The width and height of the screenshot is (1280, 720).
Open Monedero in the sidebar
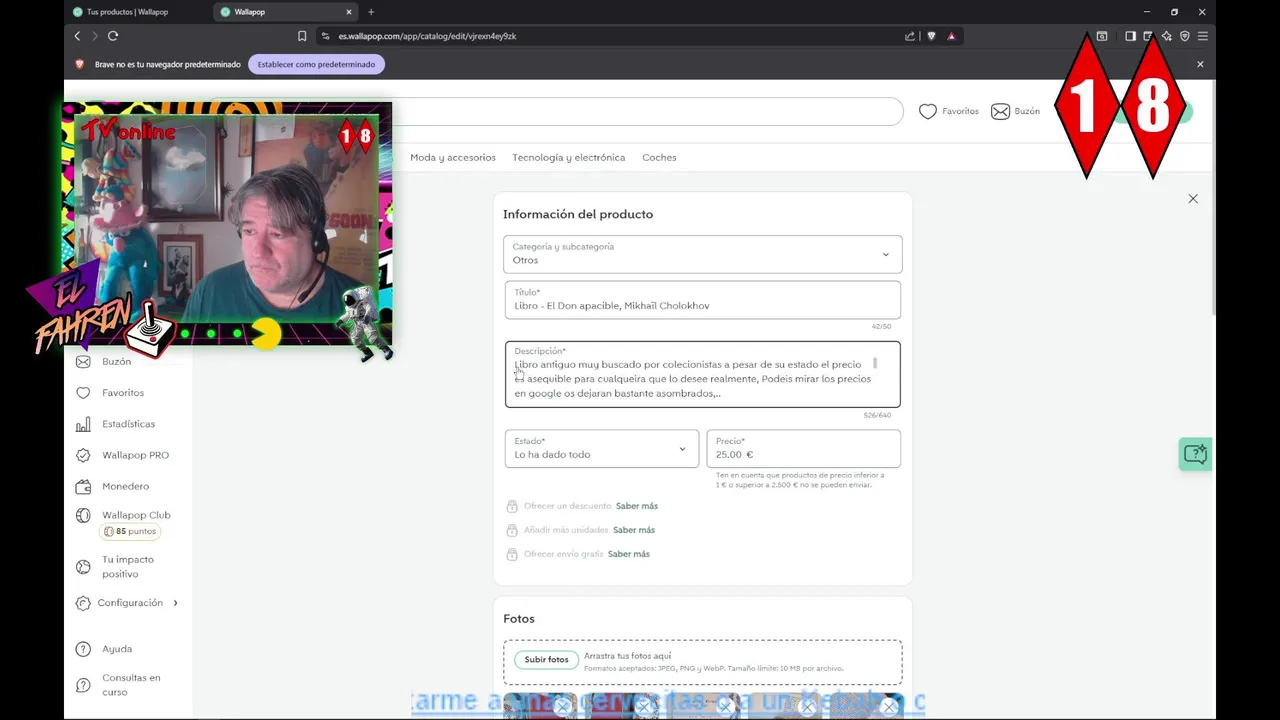pos(125,486)
